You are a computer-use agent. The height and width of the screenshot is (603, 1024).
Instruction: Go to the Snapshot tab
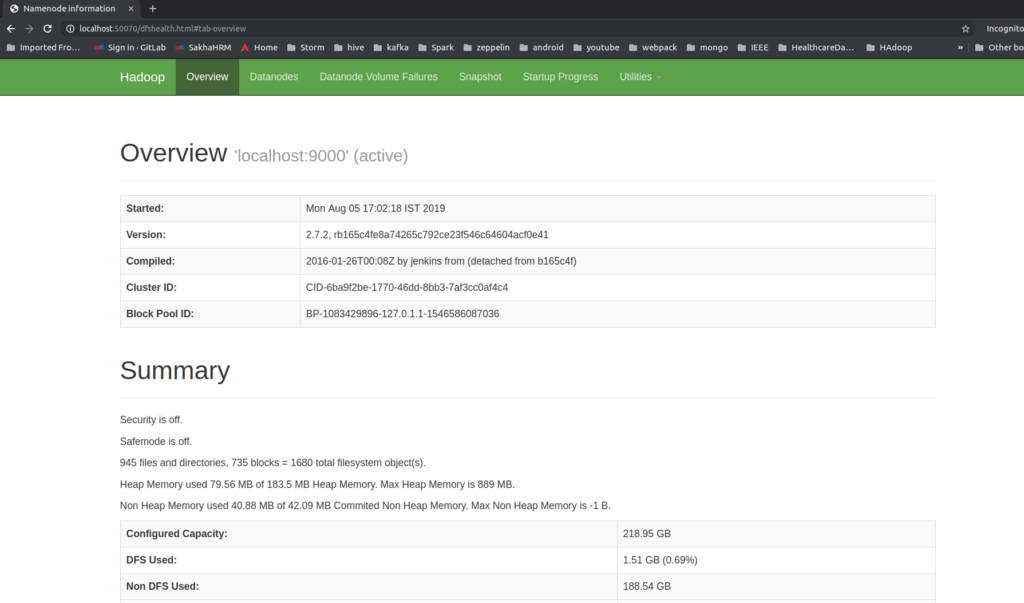(480, 77)
